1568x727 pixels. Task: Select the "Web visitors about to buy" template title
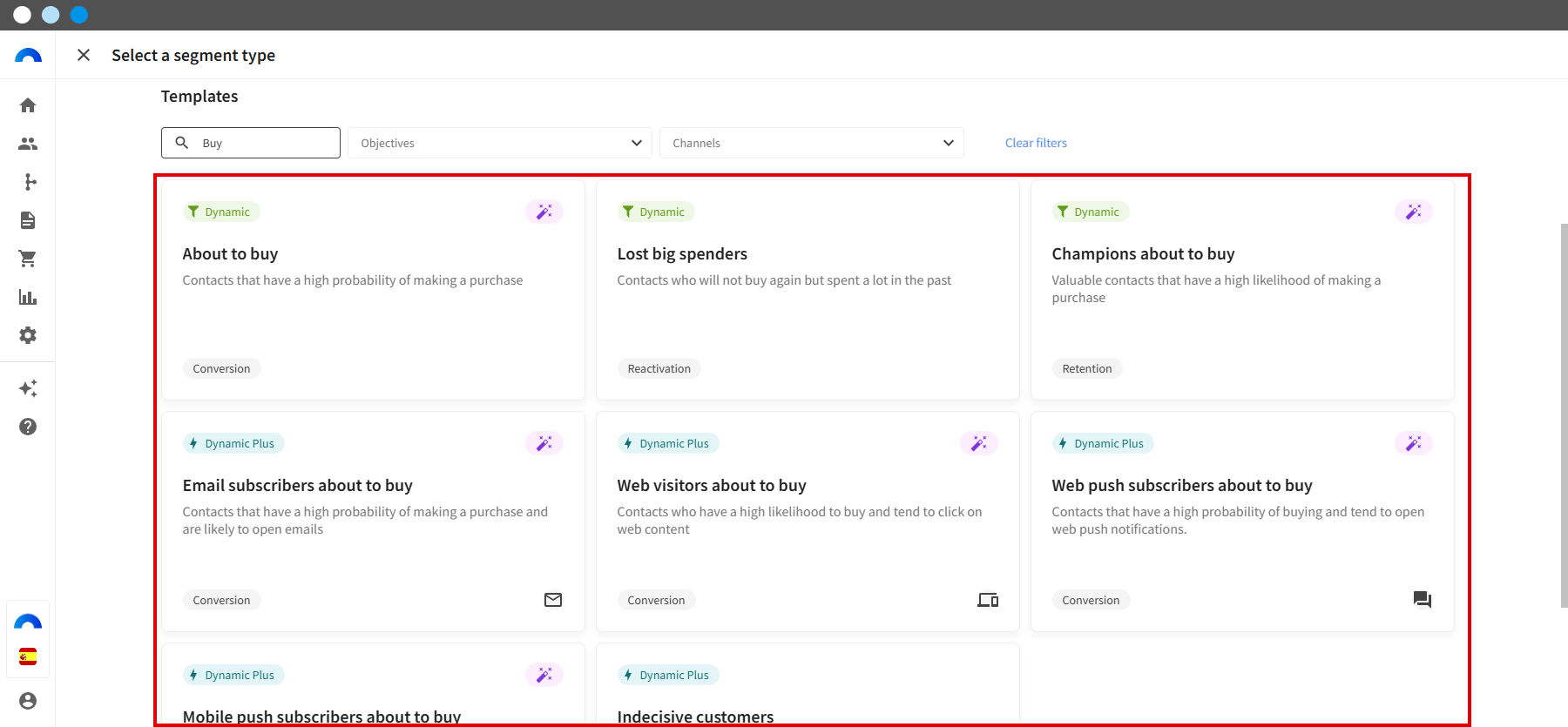coord(712,486)
